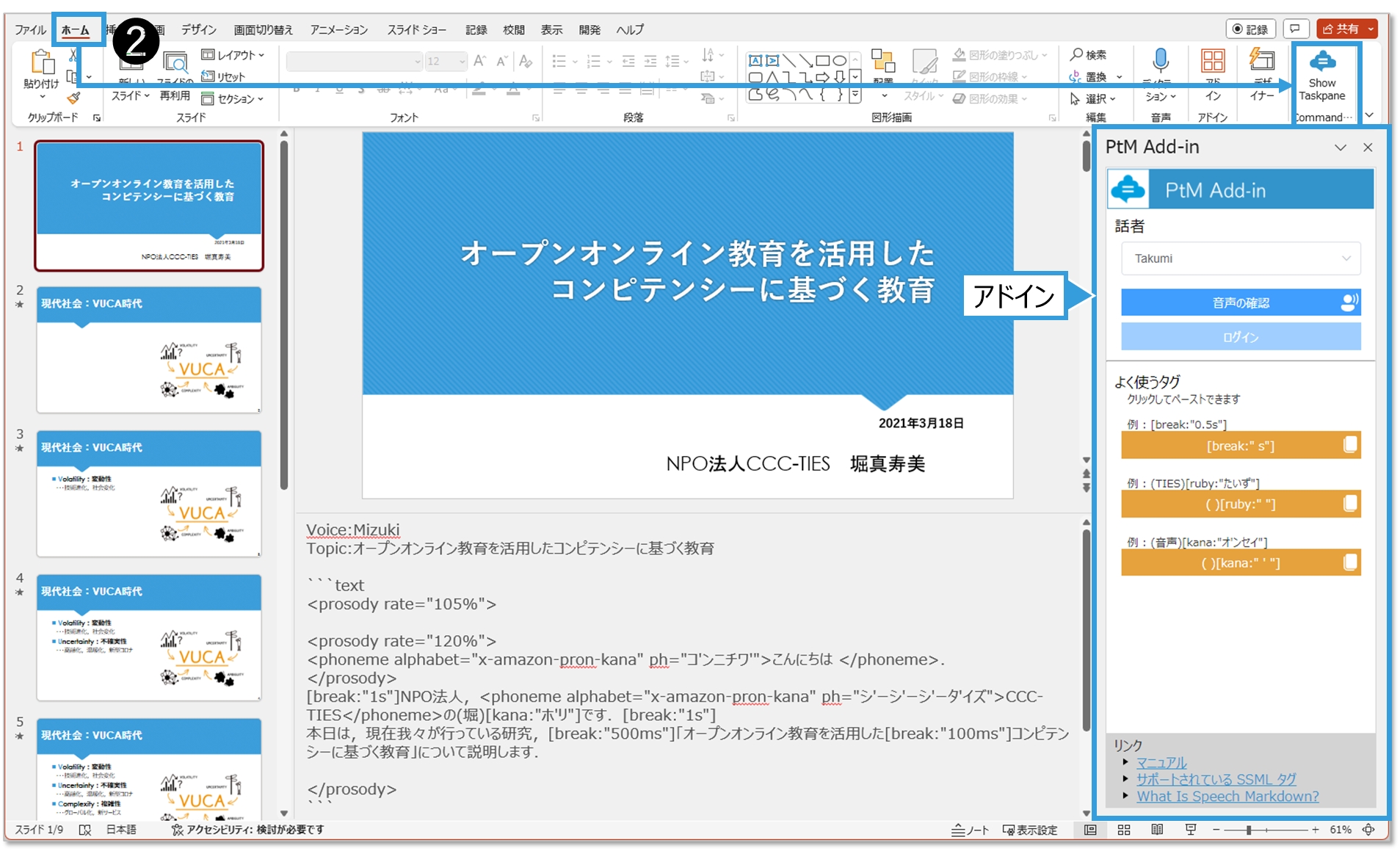The image size is (1400, 851).
Task: Click the Show Taskpane add-in icon
Action: pos(1321,62)
